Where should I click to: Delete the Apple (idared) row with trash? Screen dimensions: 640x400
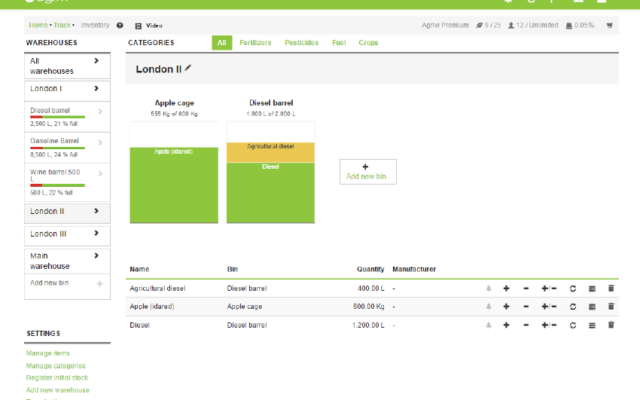point(611,306)
